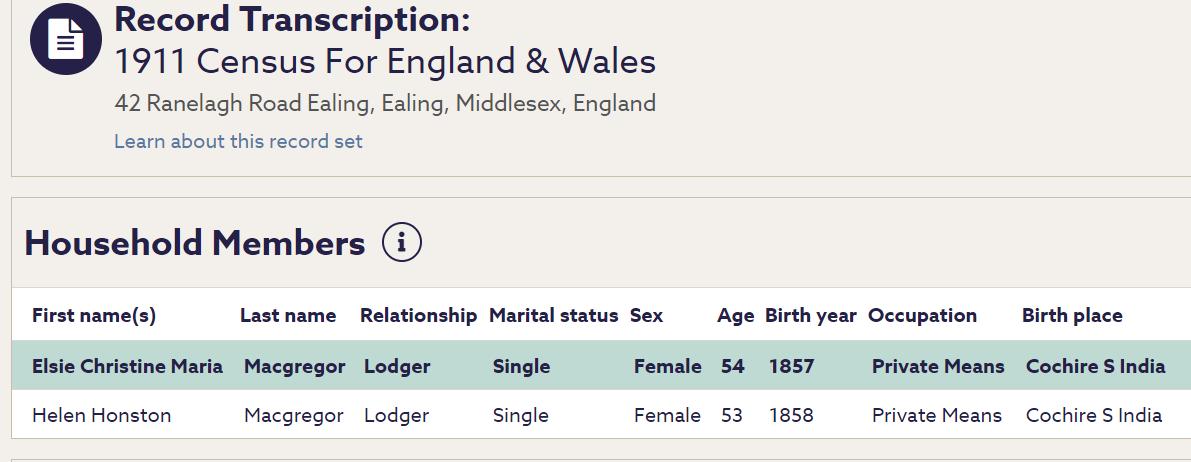
Task: Click the Household Members heading
Action: click(195, 243)
